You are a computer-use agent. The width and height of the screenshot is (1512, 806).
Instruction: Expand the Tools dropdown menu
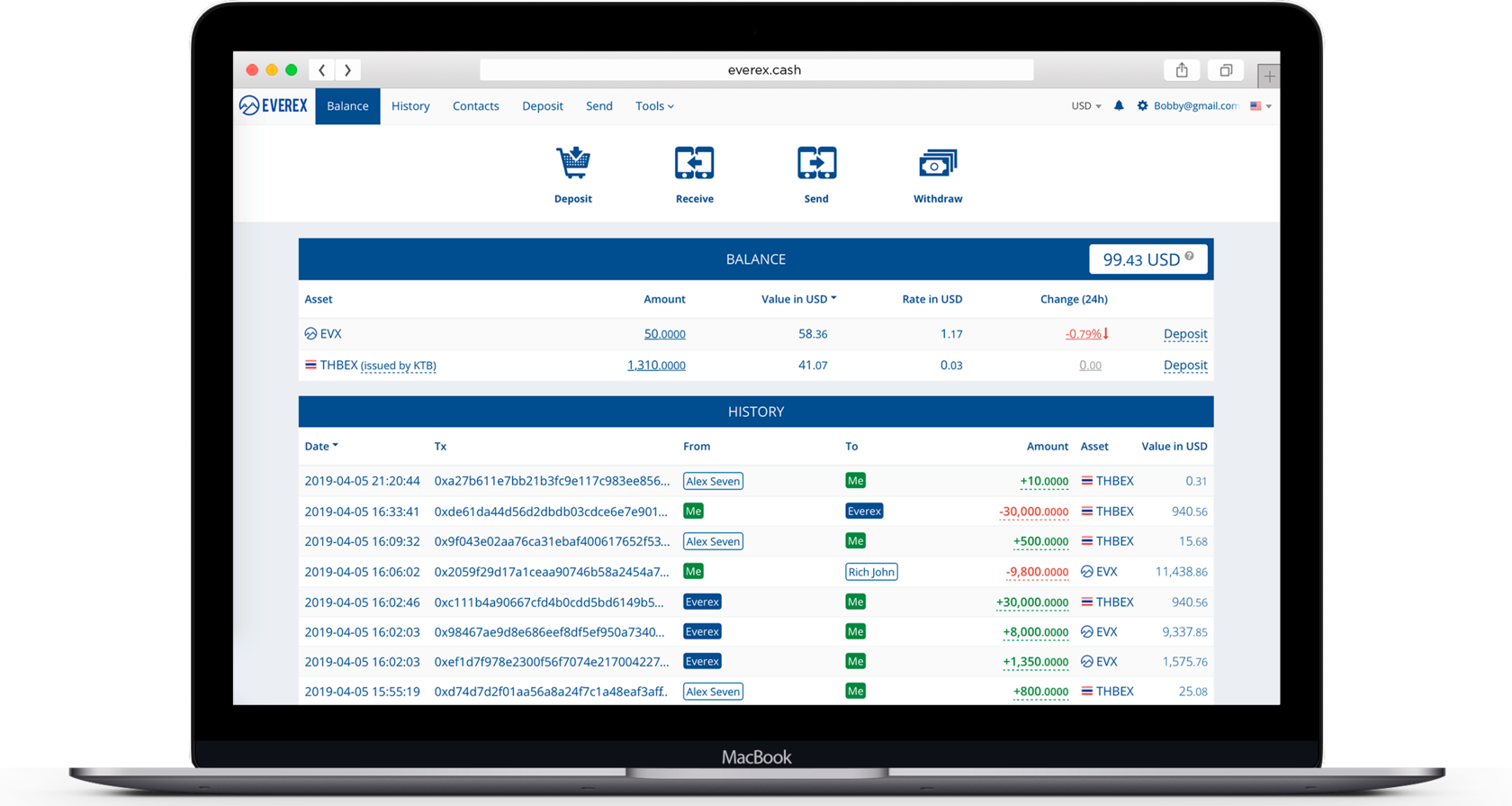coord(654,106)
